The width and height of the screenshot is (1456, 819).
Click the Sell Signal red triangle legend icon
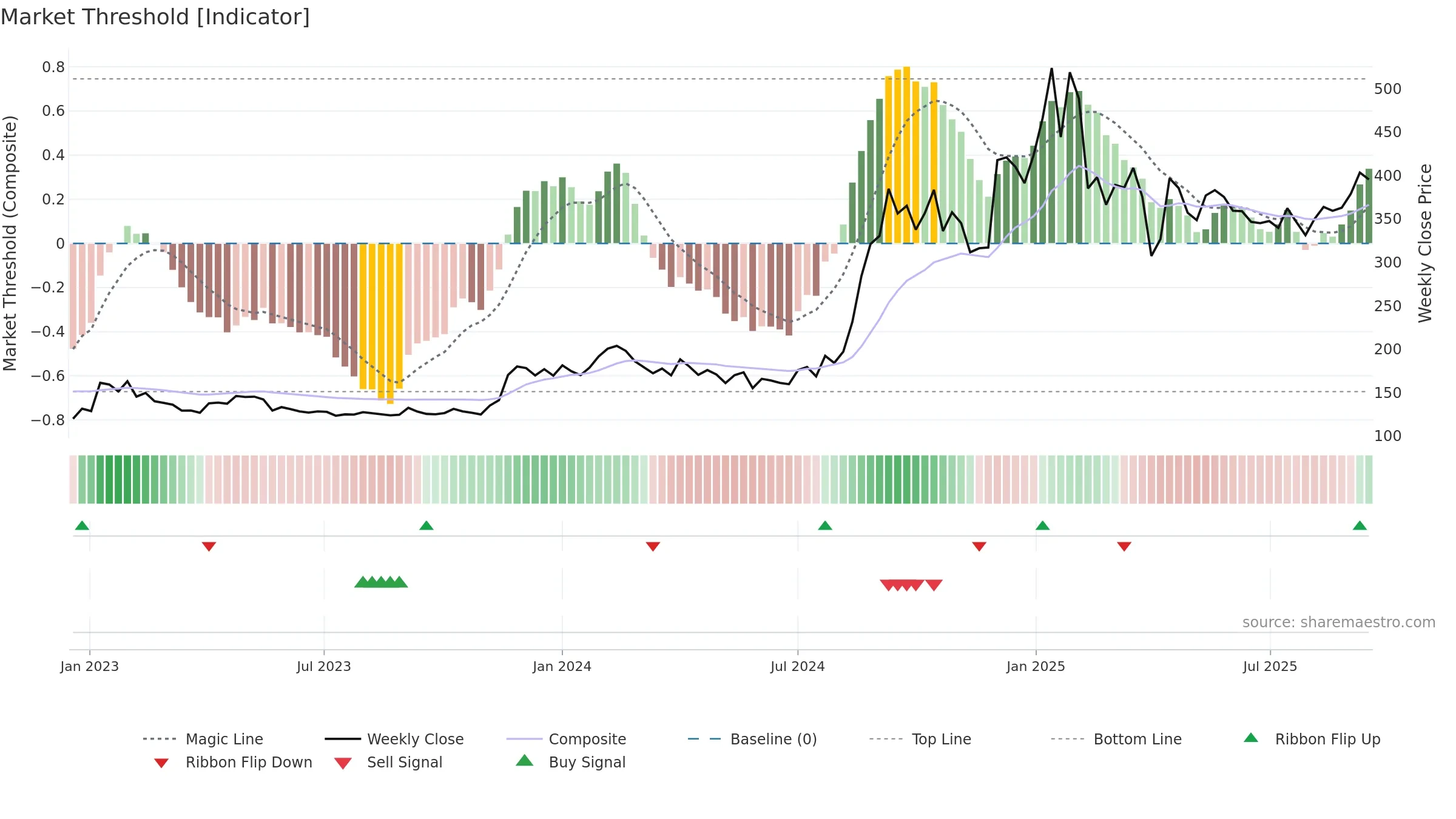pyautogui.click(x=343, y=763)
